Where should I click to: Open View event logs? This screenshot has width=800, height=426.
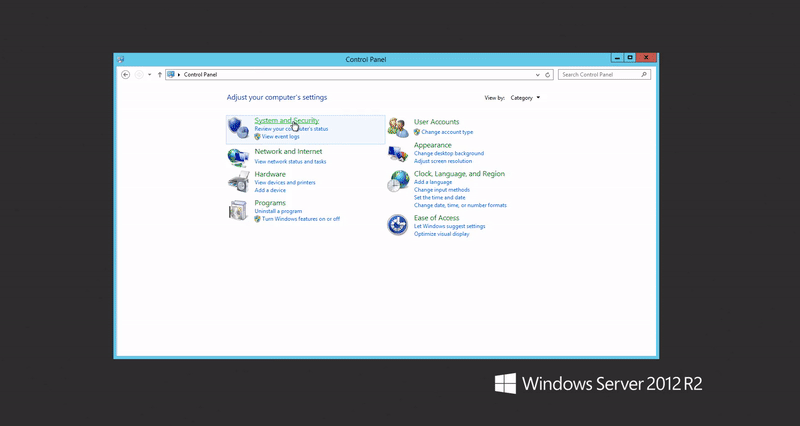(x=281, y=137)
